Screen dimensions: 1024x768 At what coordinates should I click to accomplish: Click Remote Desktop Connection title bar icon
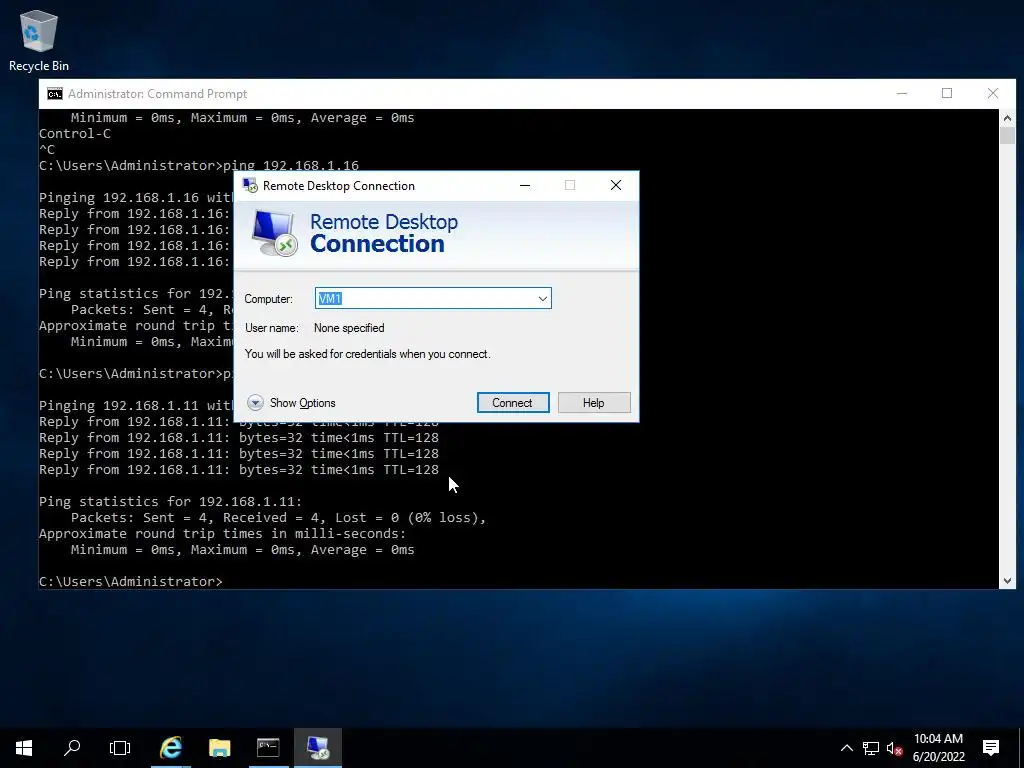(250, 185)
